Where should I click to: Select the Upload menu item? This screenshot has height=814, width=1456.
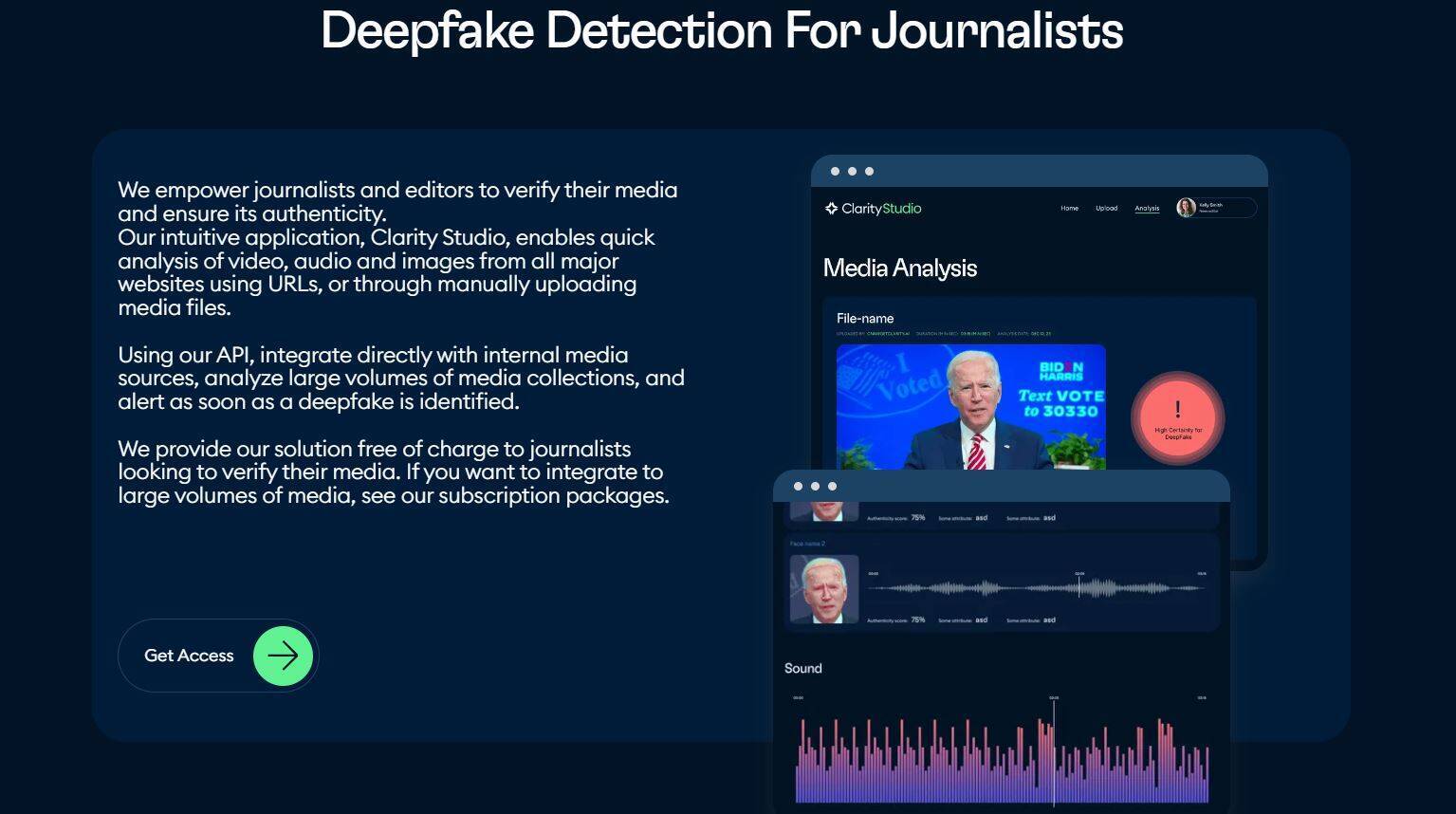1106,209
